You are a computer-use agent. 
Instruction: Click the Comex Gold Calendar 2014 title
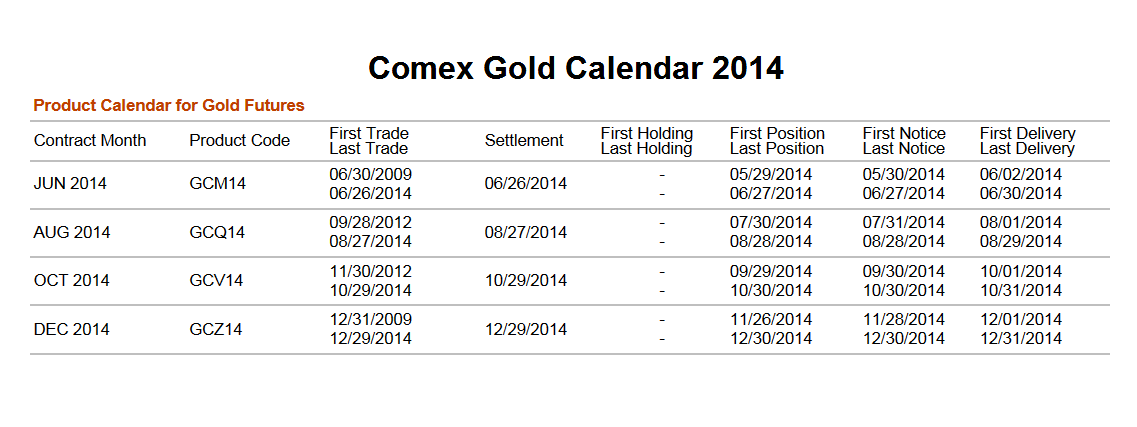pyautogui.click(x=575, y=68)
